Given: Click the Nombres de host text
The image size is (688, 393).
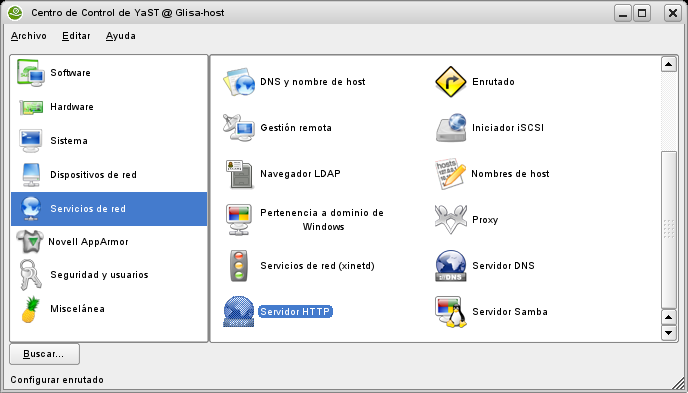Looking at the screenshot, I should pos(510,174).
